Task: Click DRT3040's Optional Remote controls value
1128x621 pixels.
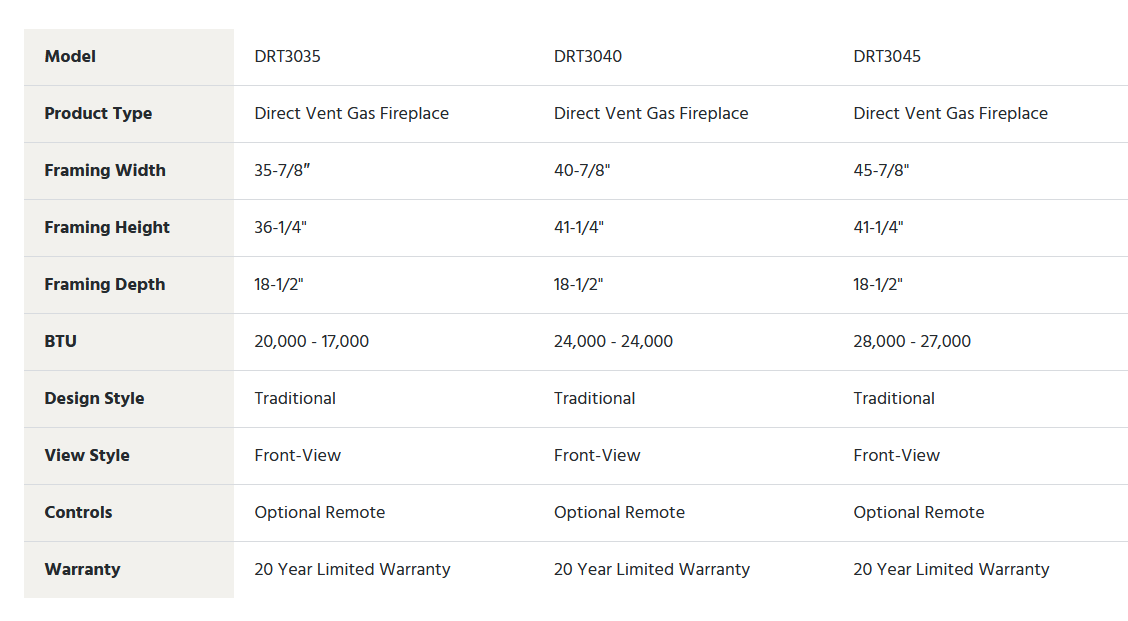Action: coord(619,512)
